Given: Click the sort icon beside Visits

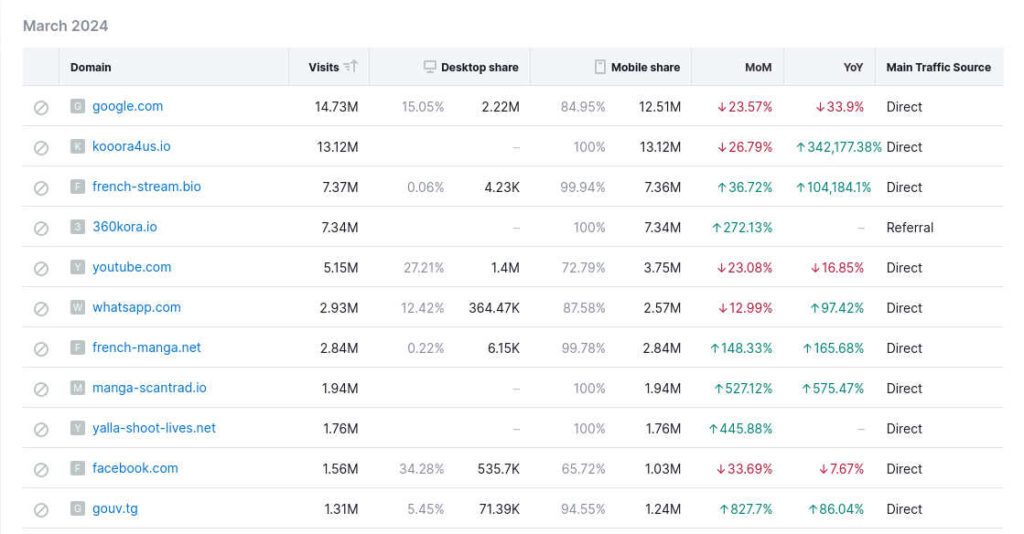Looking at the screenshot, I should tap(351, 66).
